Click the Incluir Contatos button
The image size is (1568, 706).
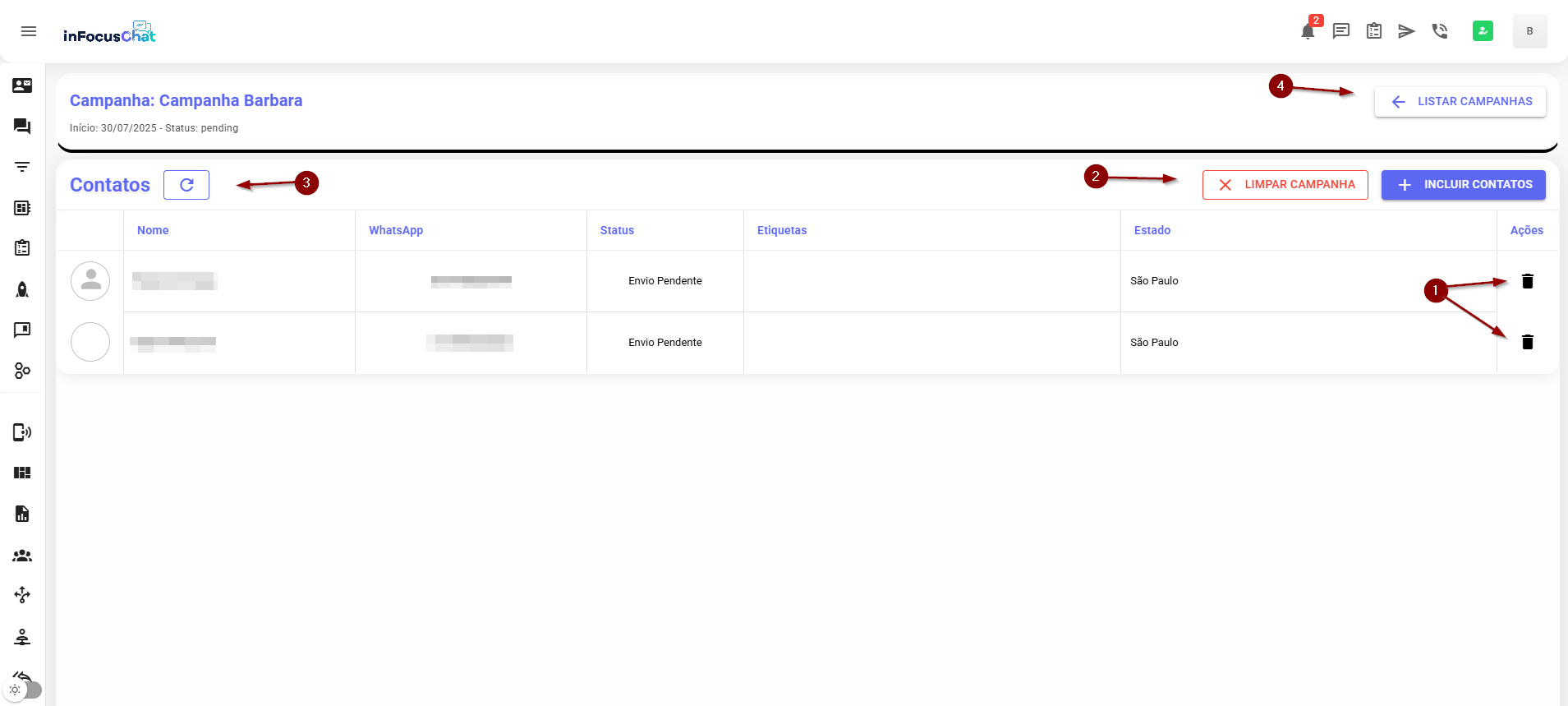(x=1463, y=185)
